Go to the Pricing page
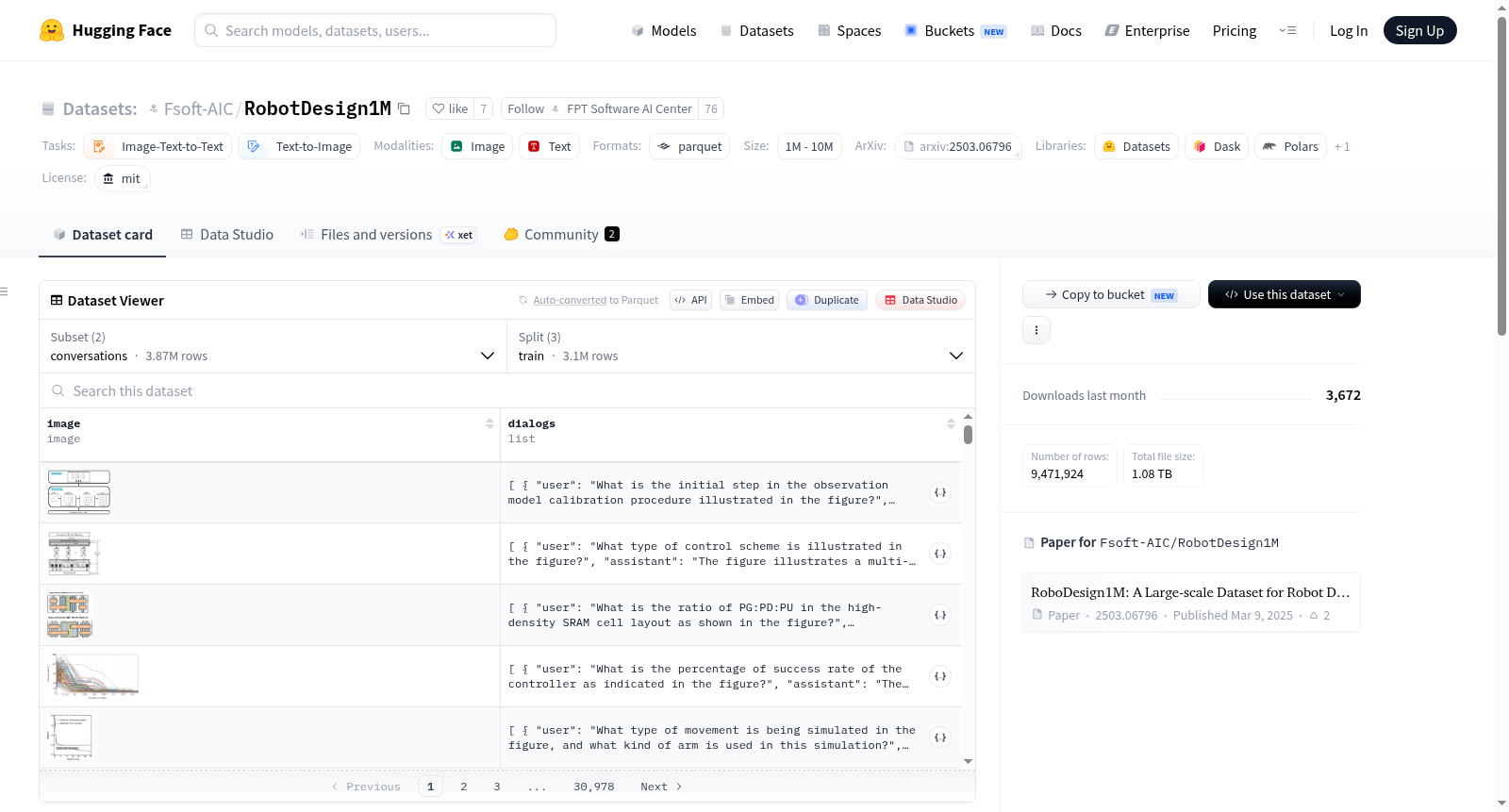Viewport: 1509px width, 812px height. click(1235, 30)
